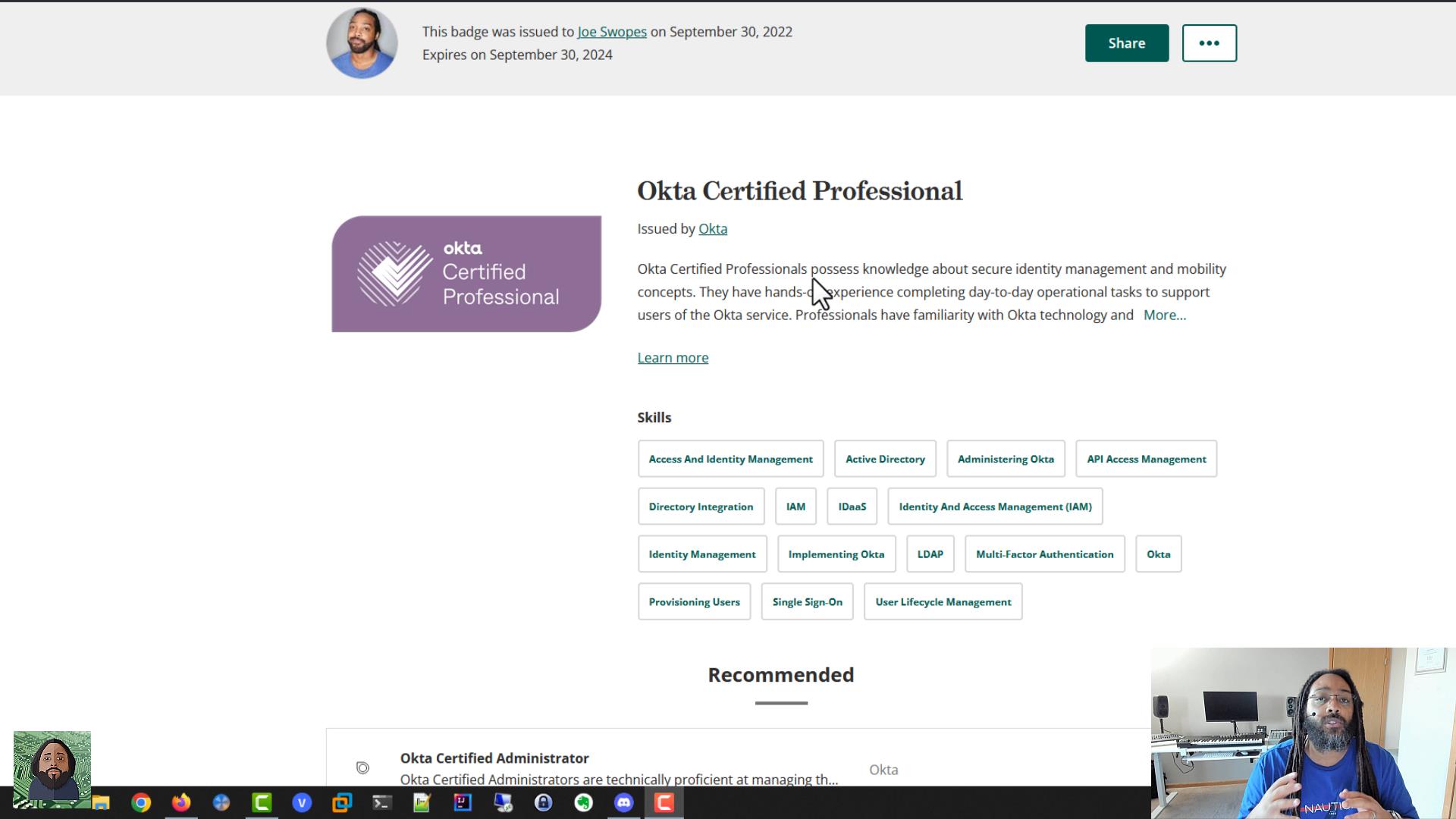
Task: Select the Administering Okta skill tag
Action: coord(1006,459)
